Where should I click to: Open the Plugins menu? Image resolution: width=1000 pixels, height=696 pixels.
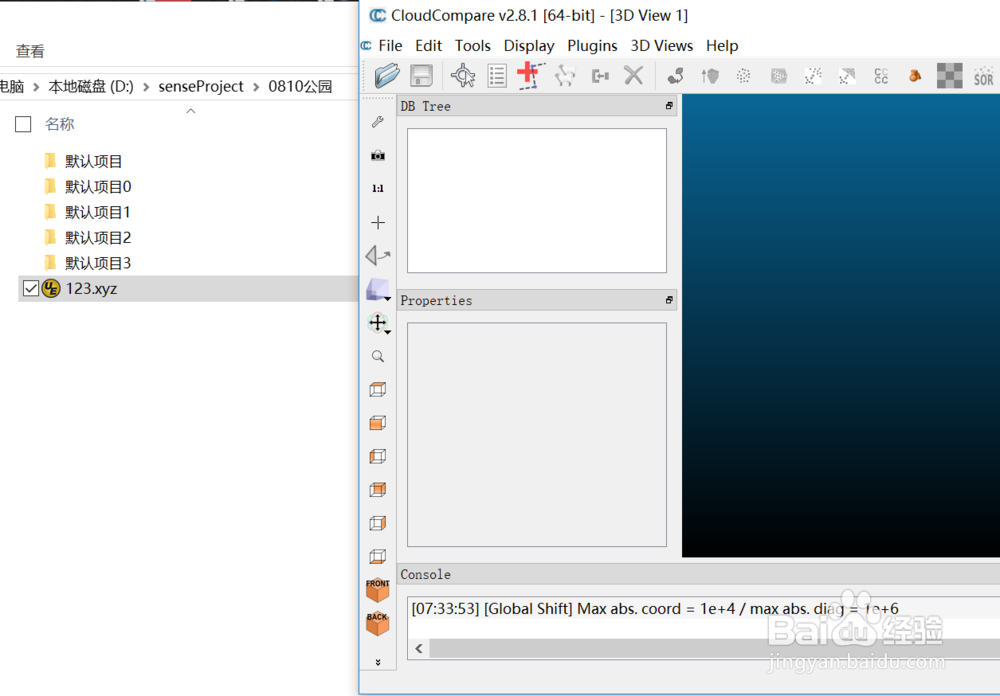[592, 46]
